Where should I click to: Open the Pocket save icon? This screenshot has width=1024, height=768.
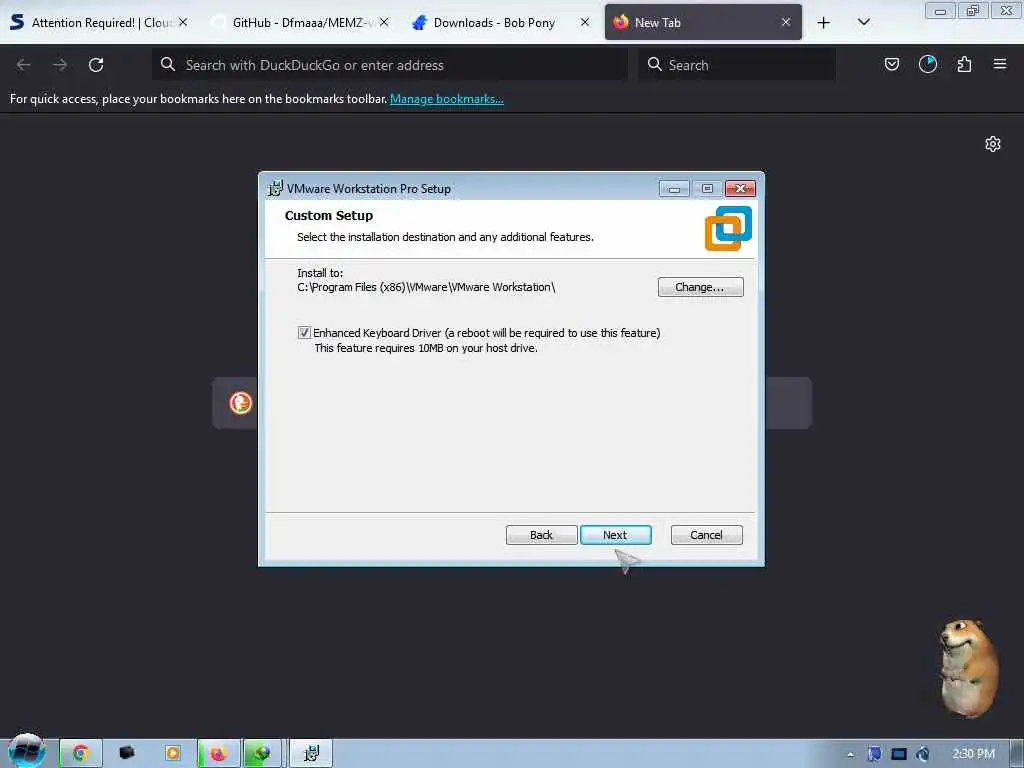tap(891, 64)
